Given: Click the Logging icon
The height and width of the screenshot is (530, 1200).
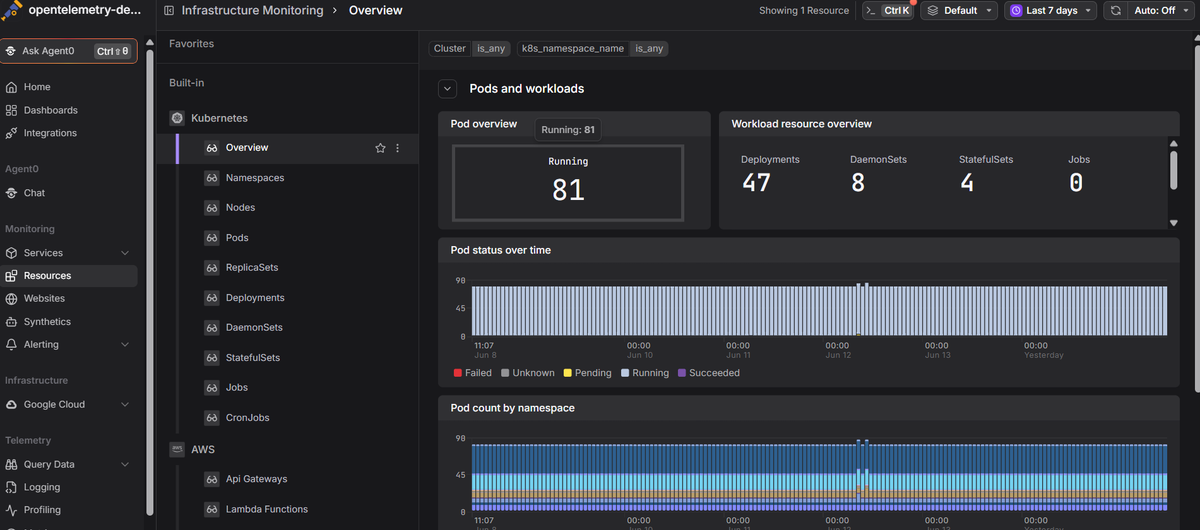Looking at the screenshot, I should 11,487.
